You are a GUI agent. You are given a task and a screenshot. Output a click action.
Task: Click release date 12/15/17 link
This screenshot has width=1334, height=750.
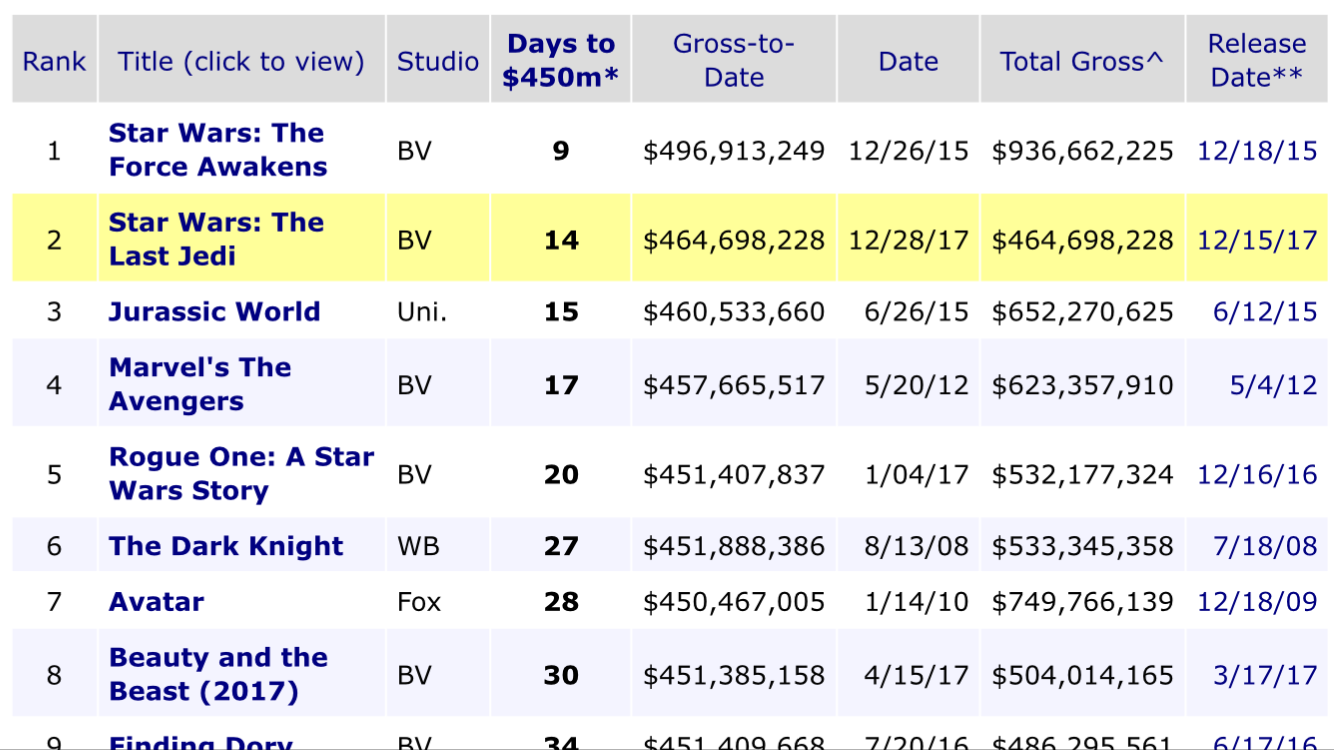tap(1257, 240)
